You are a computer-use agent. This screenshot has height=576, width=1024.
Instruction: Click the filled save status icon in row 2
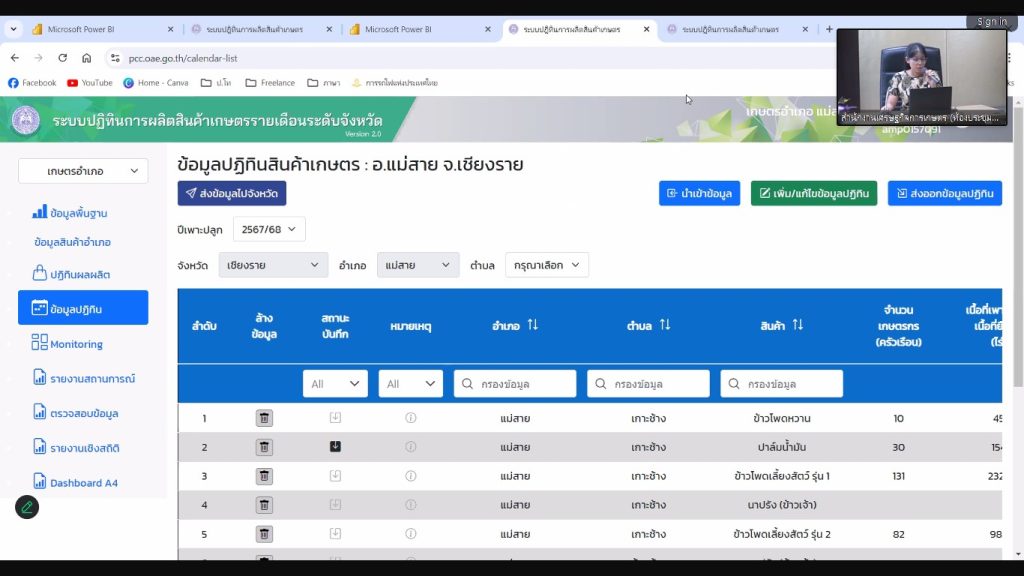335,447
